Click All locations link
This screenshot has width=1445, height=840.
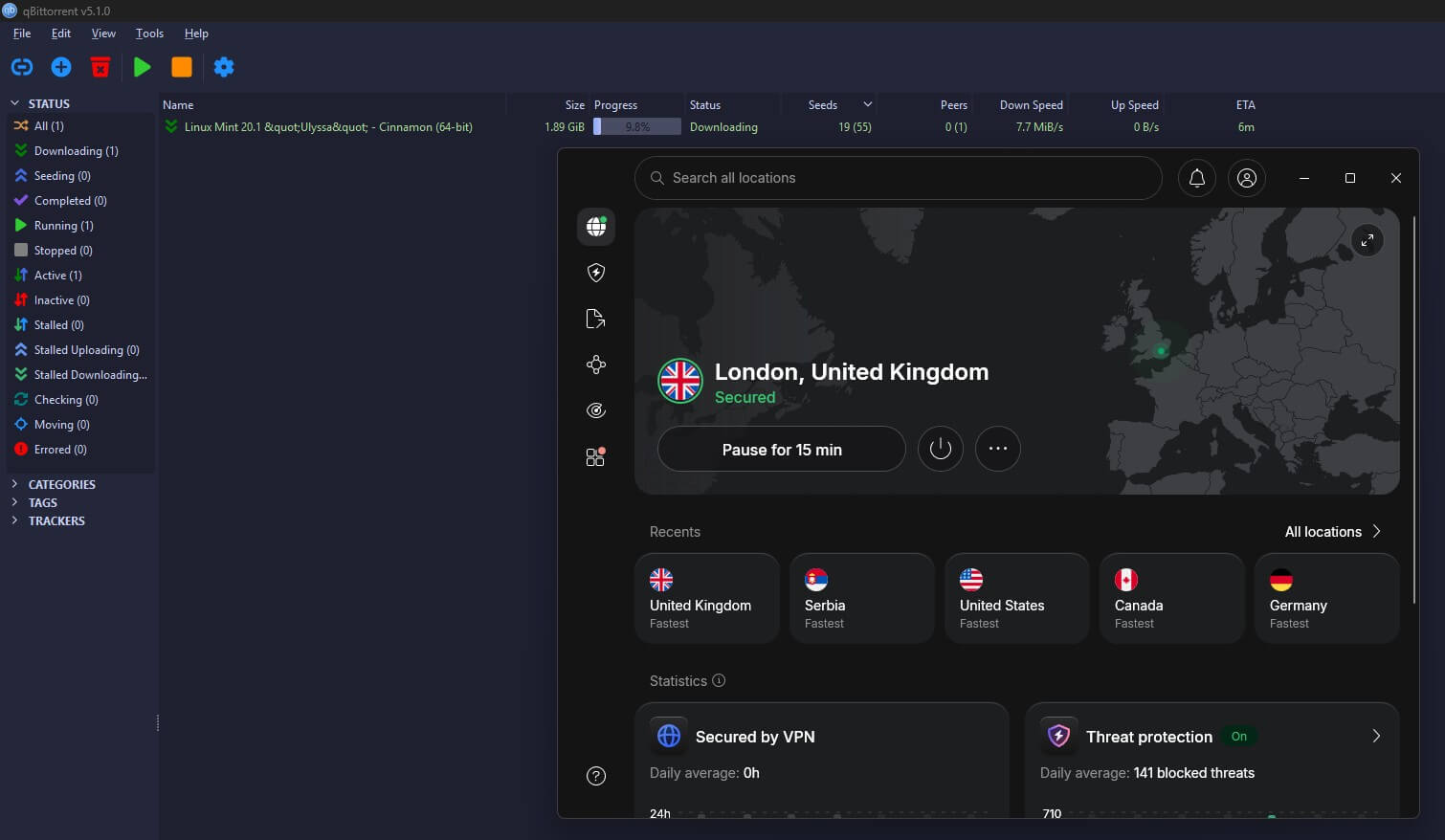1332,532
